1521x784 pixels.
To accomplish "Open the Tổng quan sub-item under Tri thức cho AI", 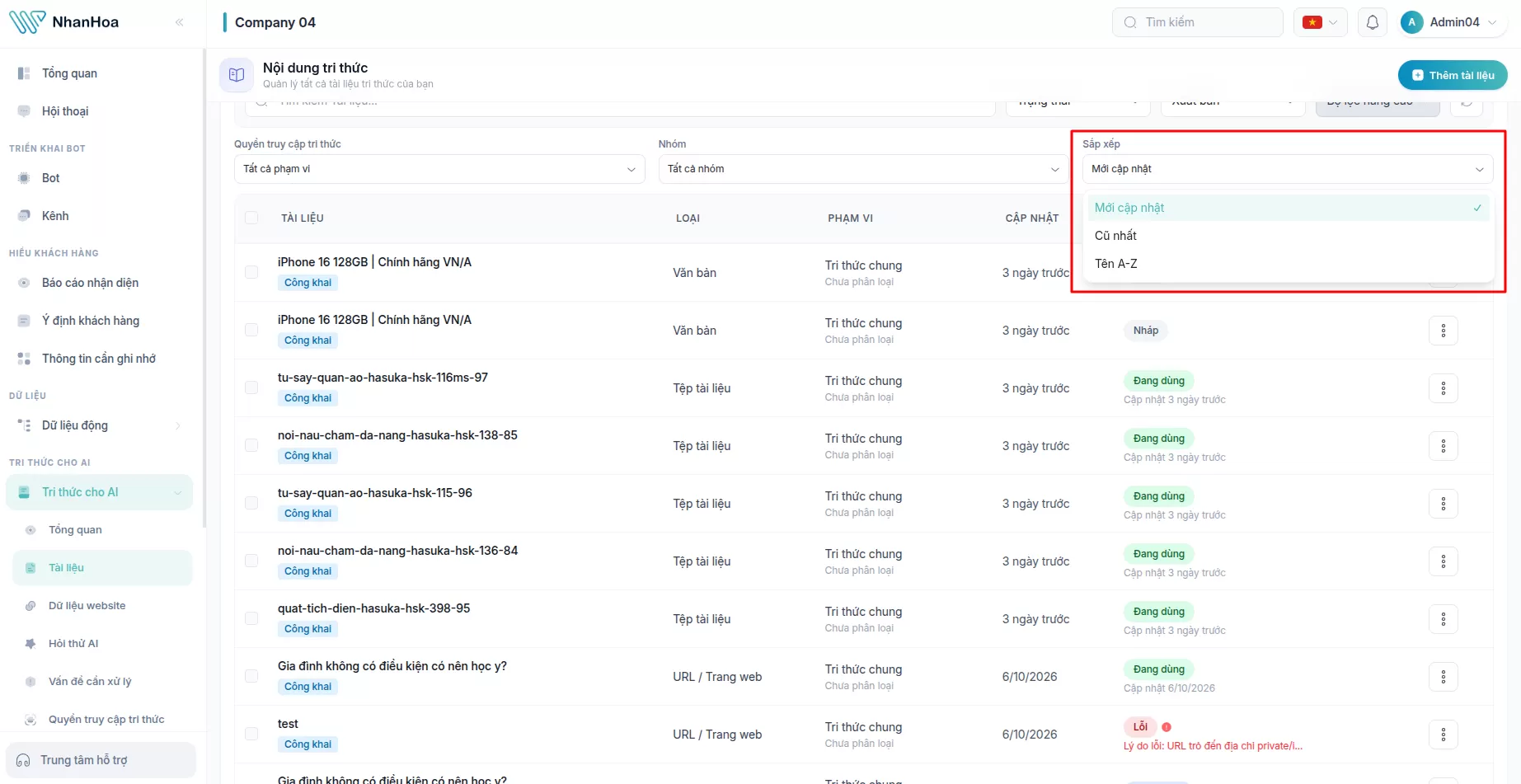I will click(102, 530).
